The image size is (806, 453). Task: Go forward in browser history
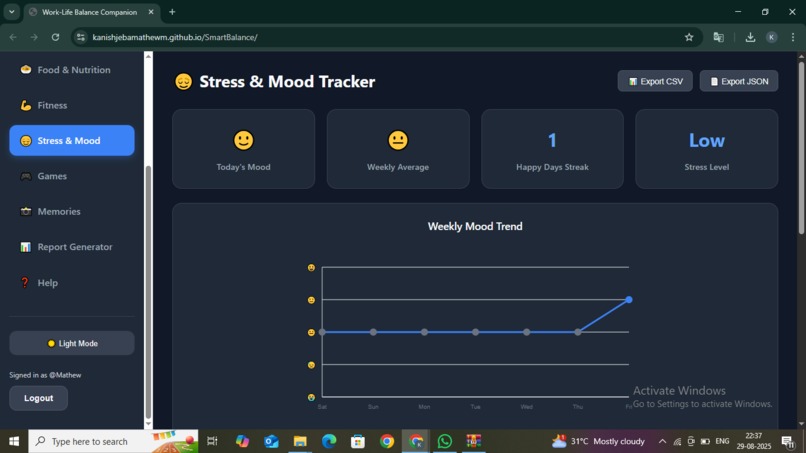(x=34, y=37)
